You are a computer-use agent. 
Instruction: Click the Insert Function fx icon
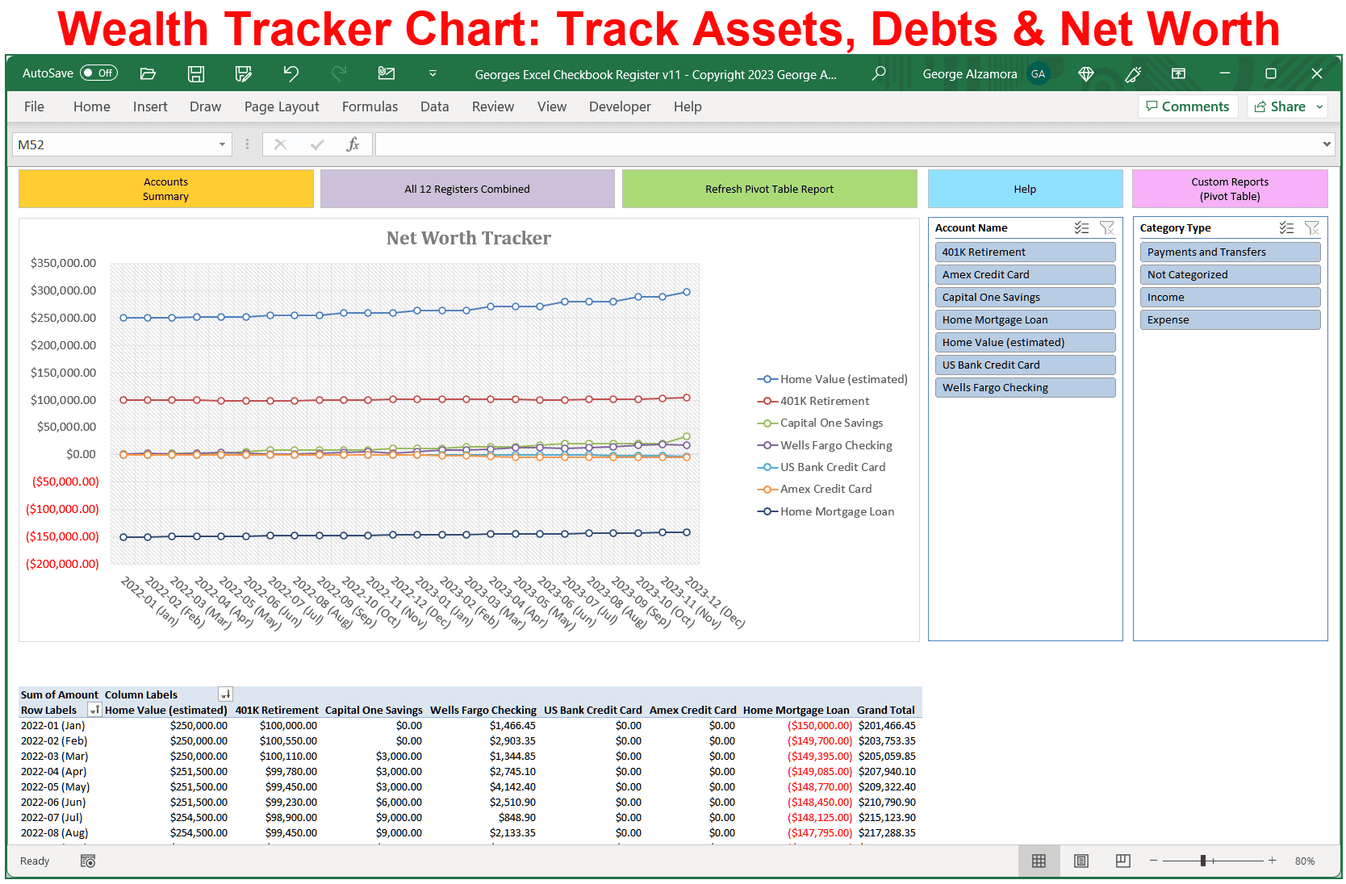(x=353, y=143)
